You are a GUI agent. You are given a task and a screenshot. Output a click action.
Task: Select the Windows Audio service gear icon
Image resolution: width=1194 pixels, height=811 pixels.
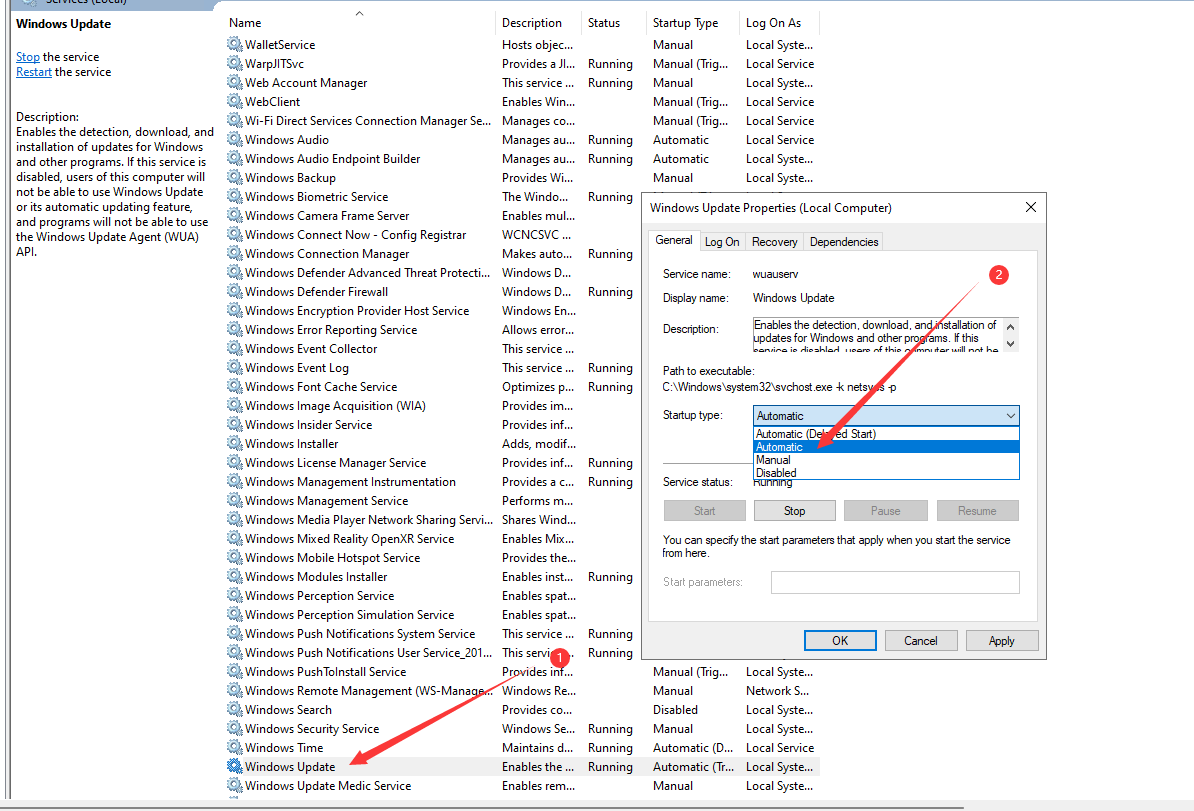pyautogui.click(x=235, y=140)
